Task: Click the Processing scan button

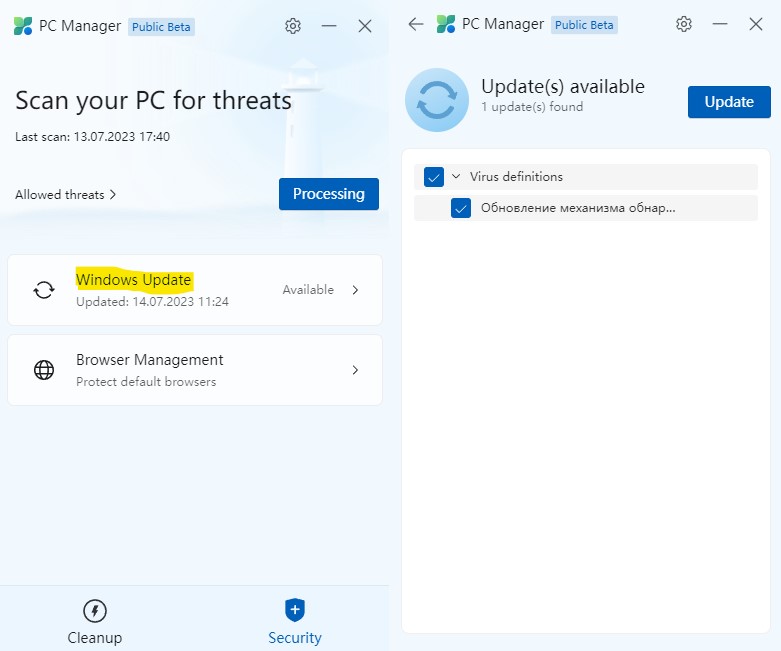Action: (x=329, y=194)
